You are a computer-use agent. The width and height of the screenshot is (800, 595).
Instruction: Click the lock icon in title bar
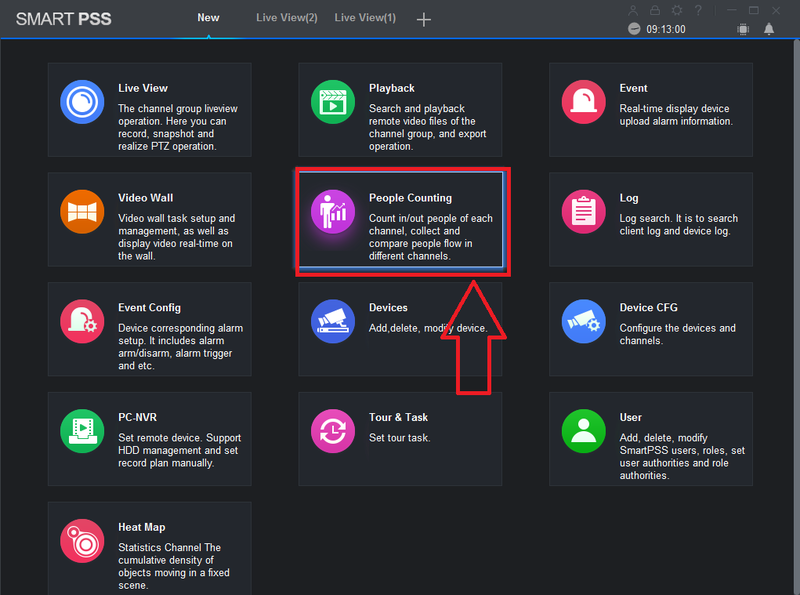(x=655, y=10)
